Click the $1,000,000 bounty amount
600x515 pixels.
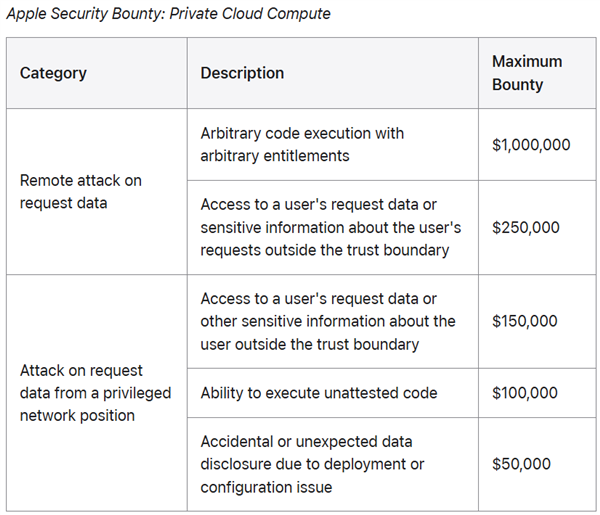point(531,145)
